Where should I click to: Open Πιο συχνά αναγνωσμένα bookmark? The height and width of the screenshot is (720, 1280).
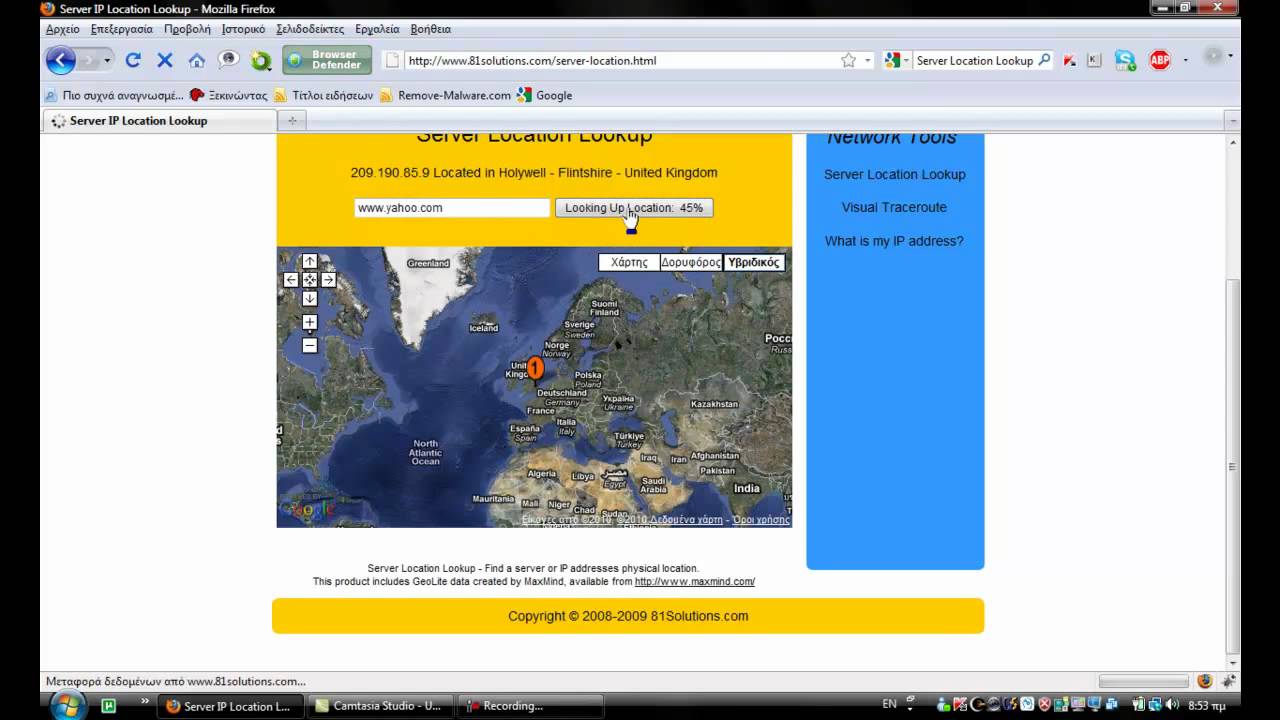pos(114,96)
